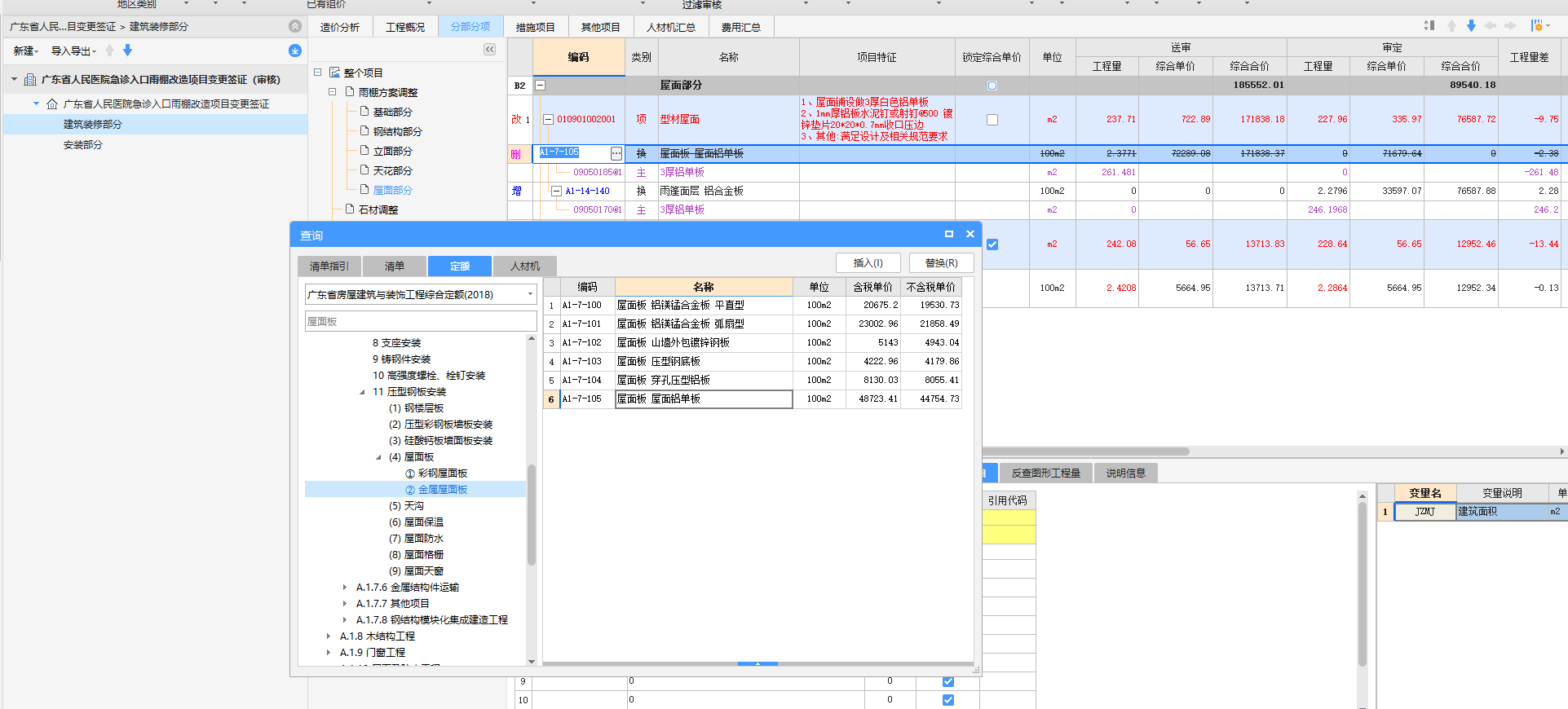Select ① 彩钢屋面板 in query tree

436,473
